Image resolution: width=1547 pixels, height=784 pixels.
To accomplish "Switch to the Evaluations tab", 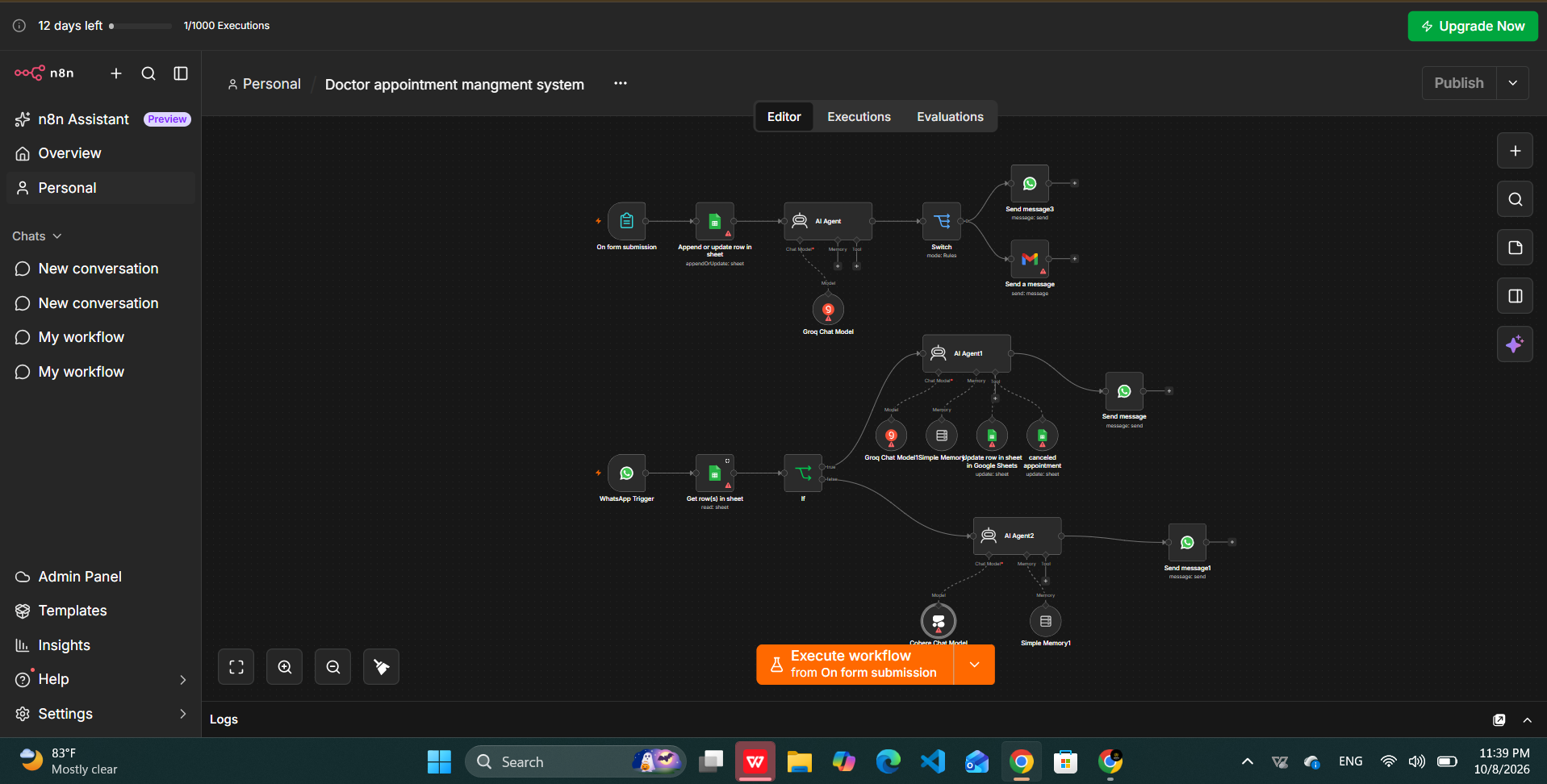I will point(950,117).
